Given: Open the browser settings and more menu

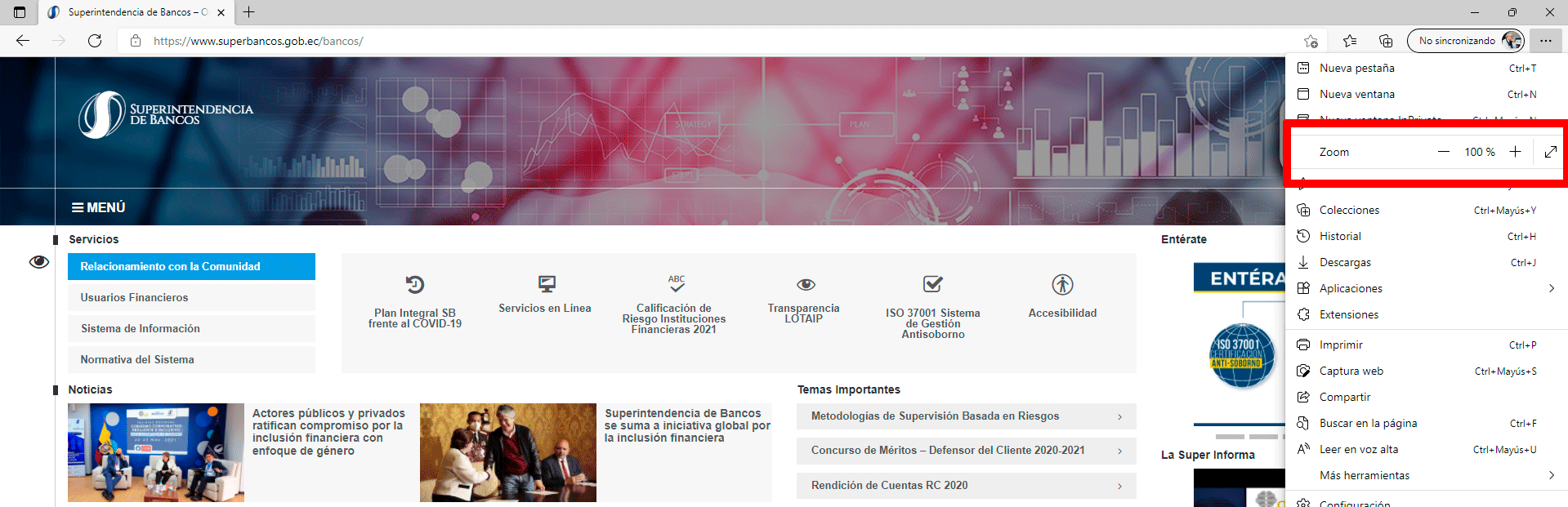Looking at the screenshot, I should pos(1546,41).
